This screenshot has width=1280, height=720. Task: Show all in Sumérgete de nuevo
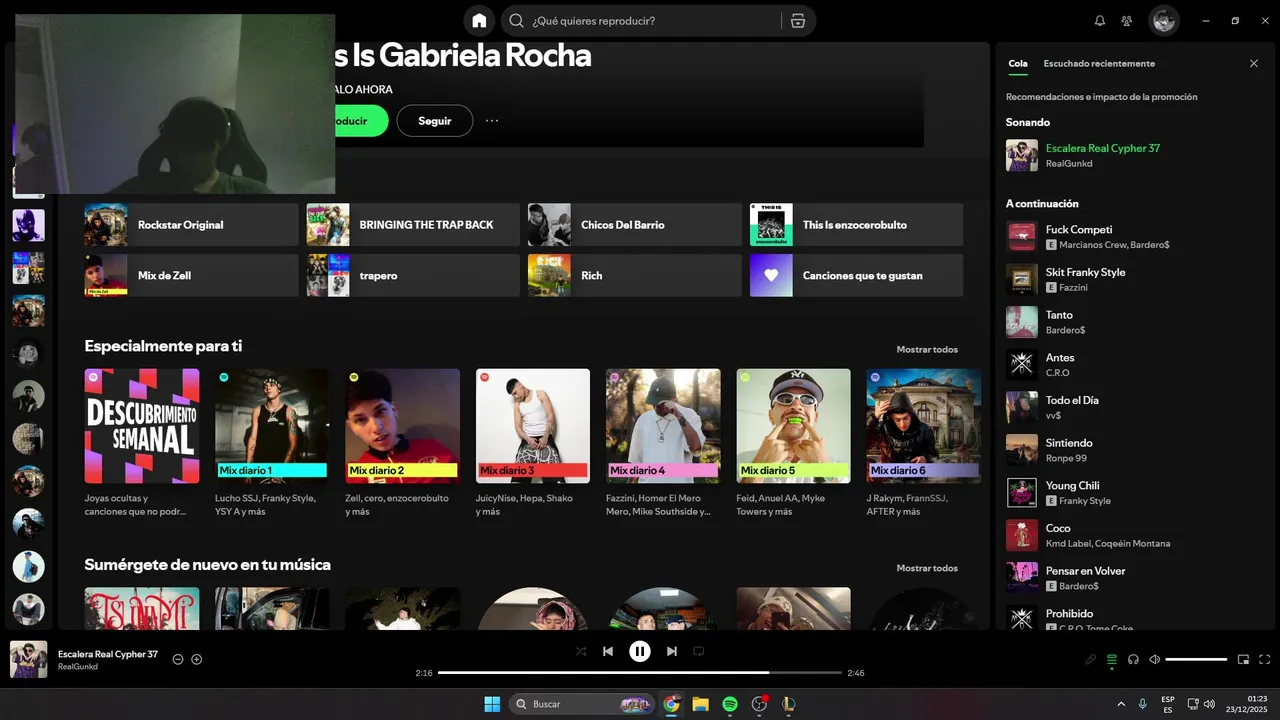coord(927,568)
